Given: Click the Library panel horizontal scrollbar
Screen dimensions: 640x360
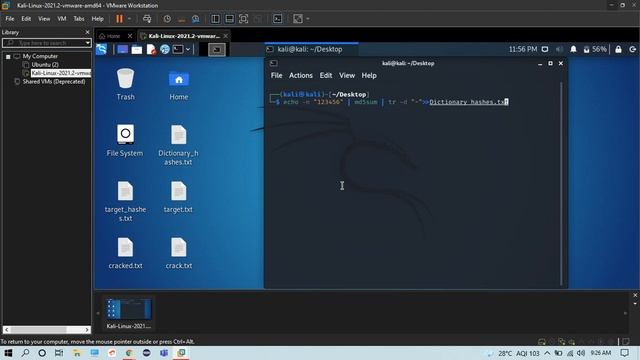Looking at the screenshot, I should pos(47,329).
